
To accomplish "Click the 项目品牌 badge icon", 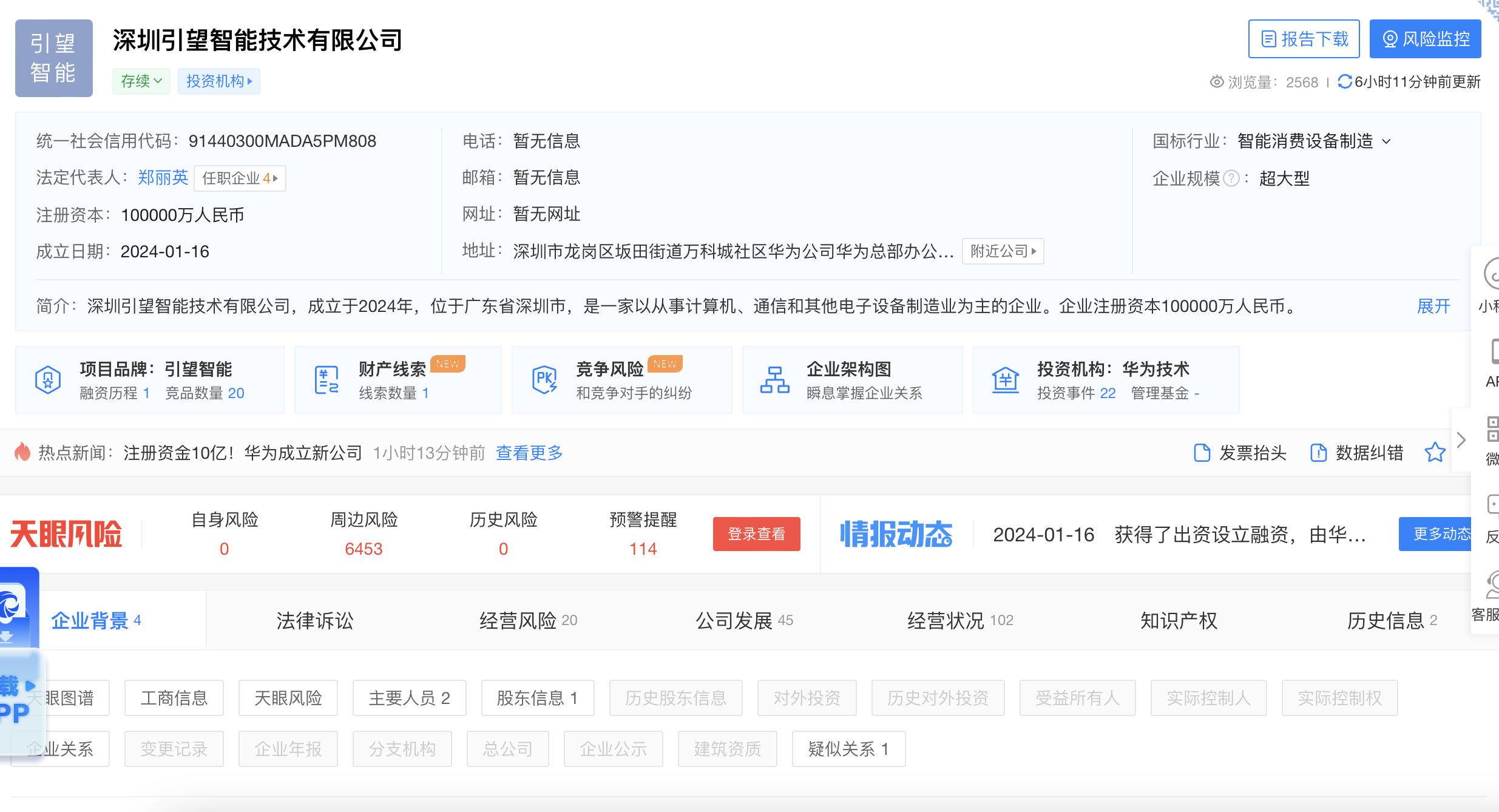I will pos(48,381).
